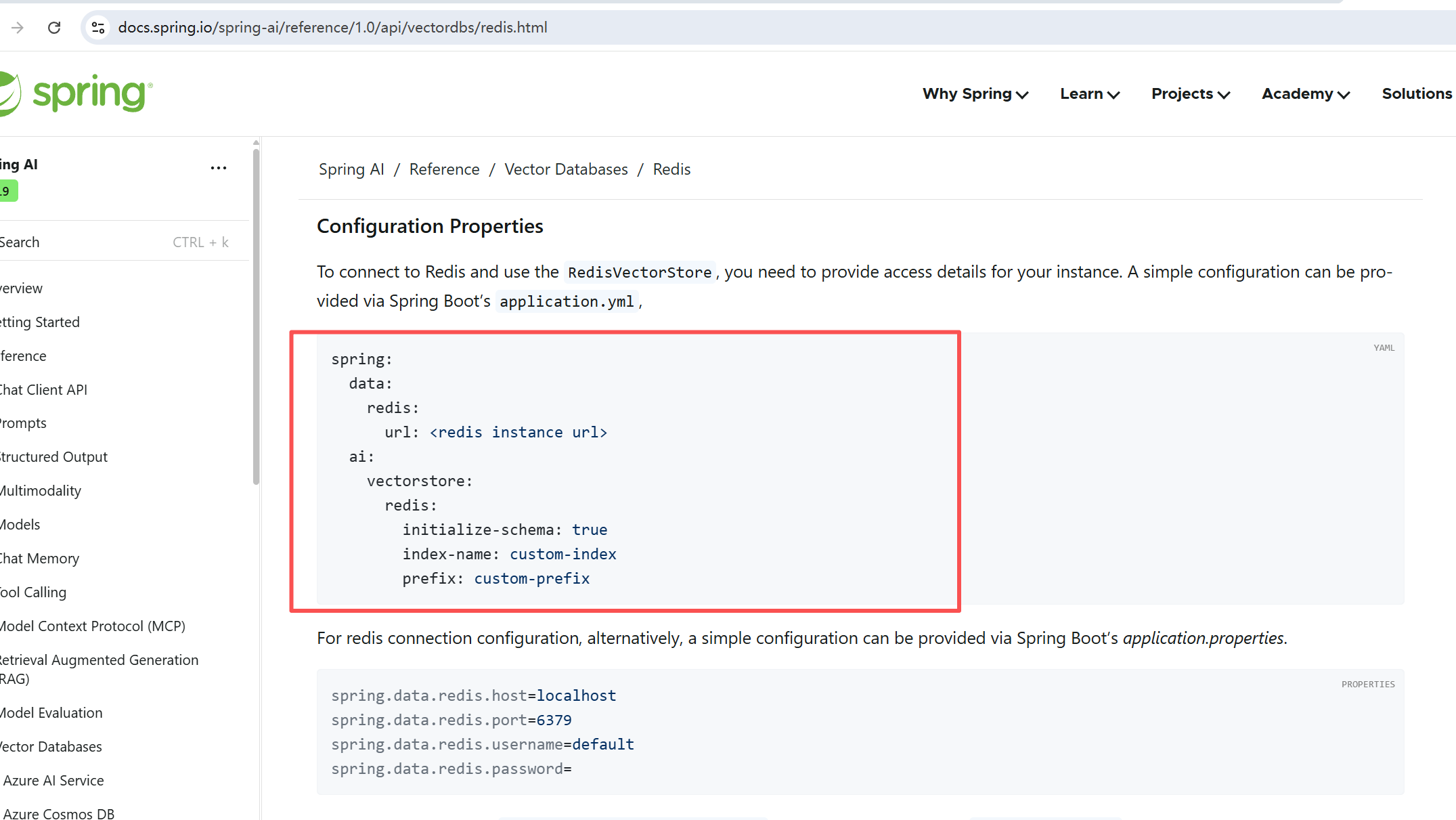Open Azure AI Service sidebar entry
1456x820 pixels.
pyautogui.click(x=53, y=781)
